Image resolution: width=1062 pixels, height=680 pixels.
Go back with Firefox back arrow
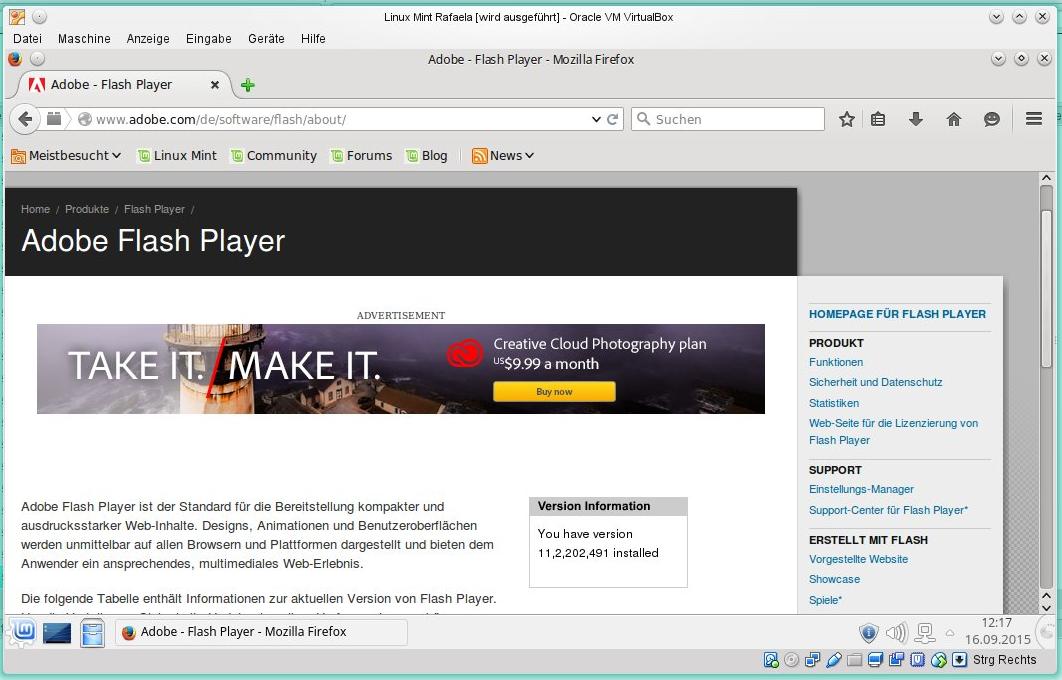click(24, 119)
